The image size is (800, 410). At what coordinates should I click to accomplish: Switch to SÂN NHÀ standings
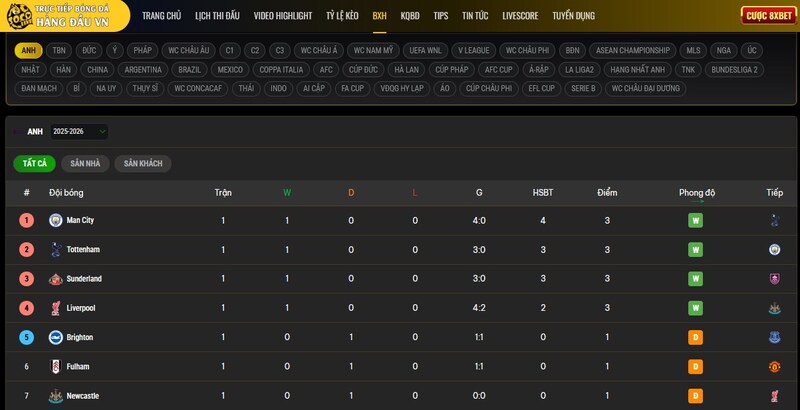point(85,164)
